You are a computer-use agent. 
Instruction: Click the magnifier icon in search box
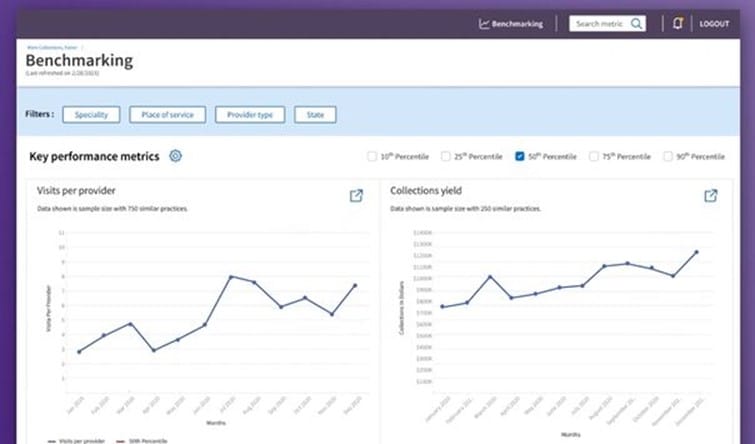click(636, 24)
